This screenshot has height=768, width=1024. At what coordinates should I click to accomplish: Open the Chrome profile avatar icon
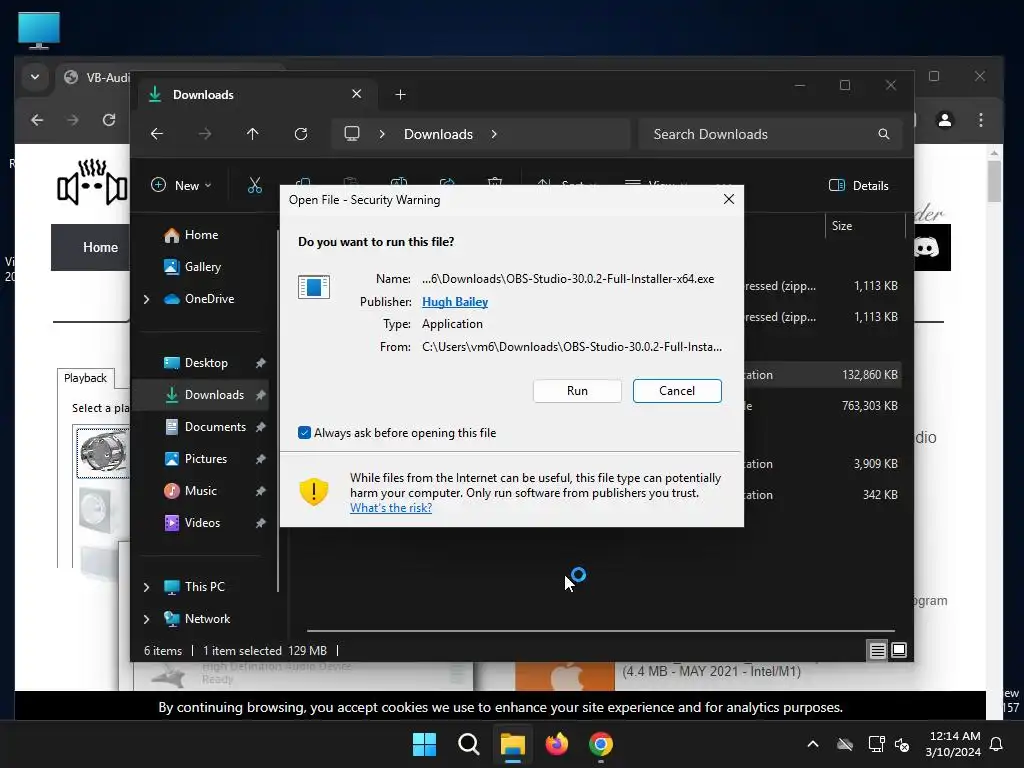[944, 120]
